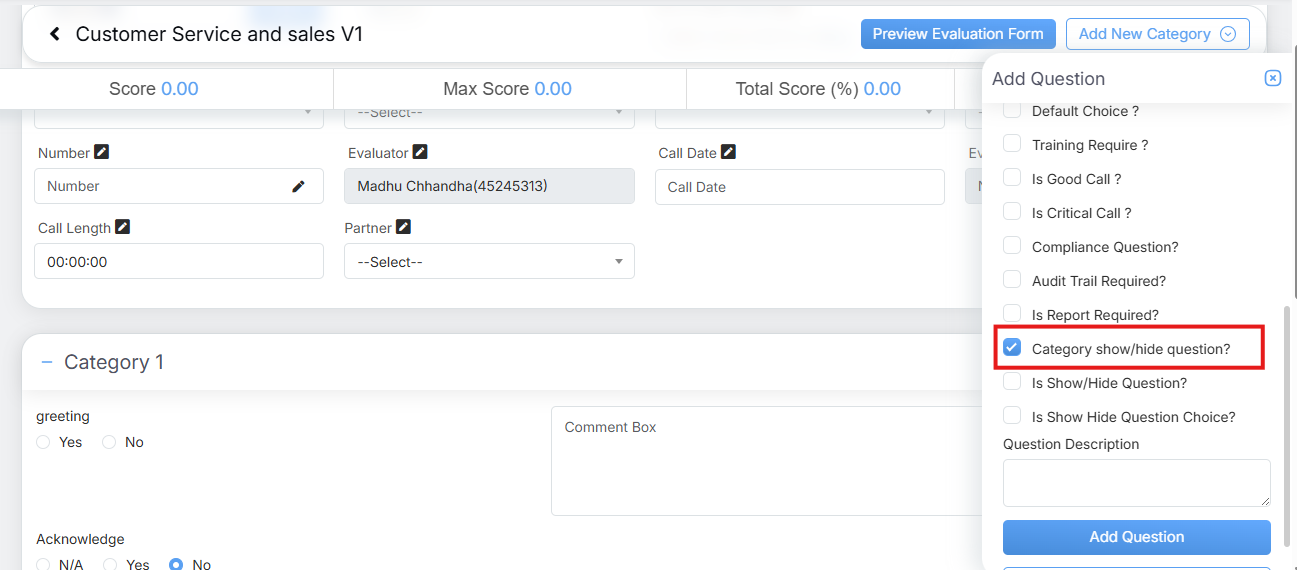The height and width of the screenshot is (570, 1297).
Task: Check the Compliance Question checkbox
Action: [1012, 246]
